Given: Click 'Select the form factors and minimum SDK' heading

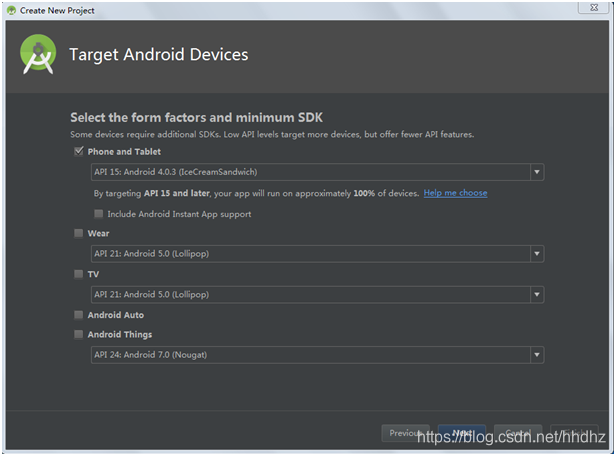Looking at the screenshot, I should click(196, 117).
